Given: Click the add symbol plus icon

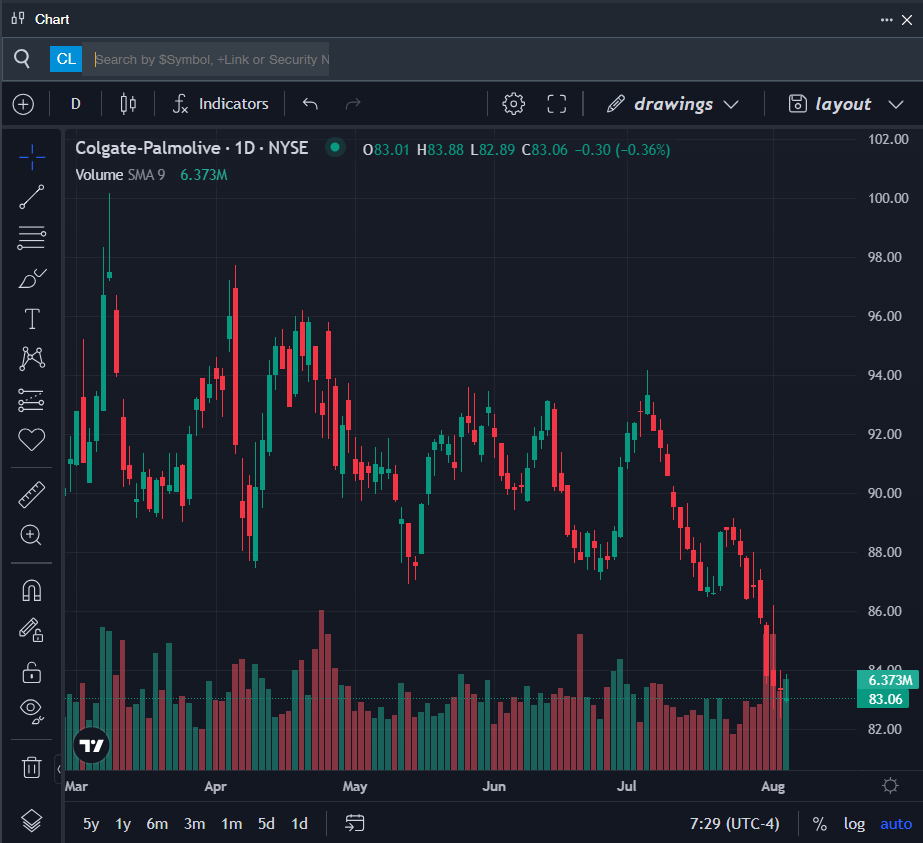Looking at the screenshot, I should pos(24,104).
